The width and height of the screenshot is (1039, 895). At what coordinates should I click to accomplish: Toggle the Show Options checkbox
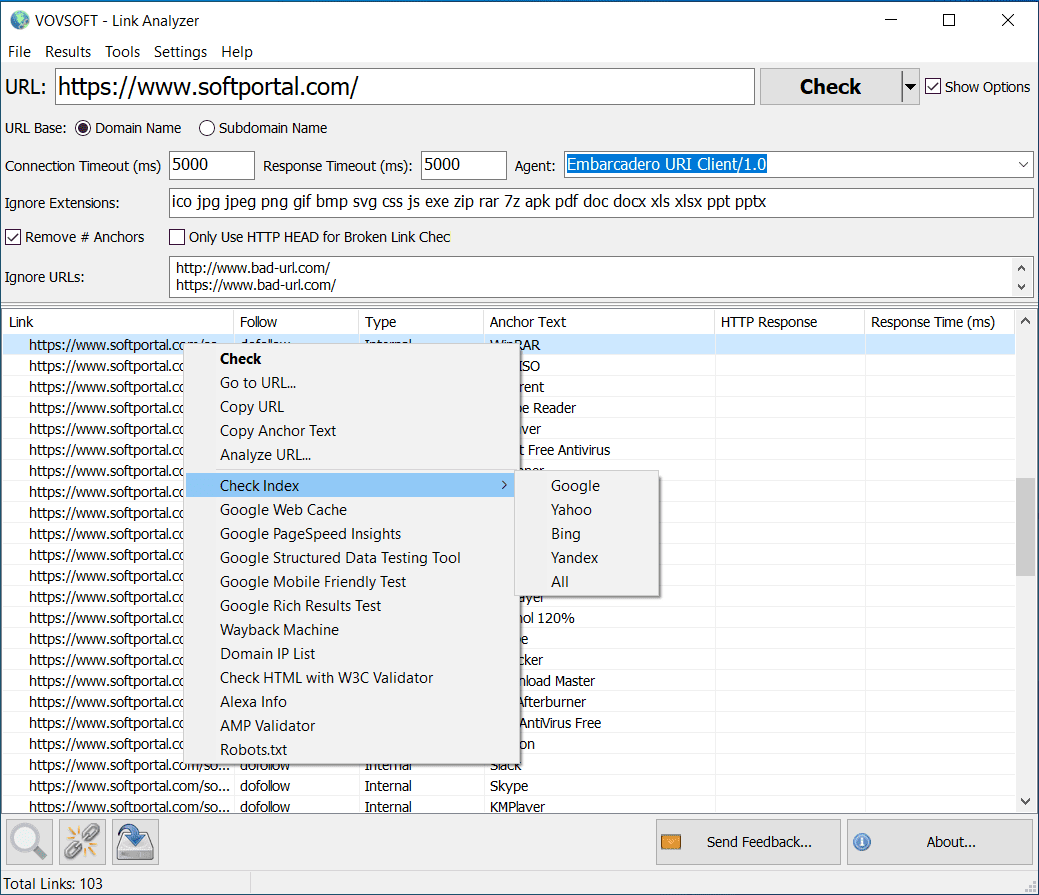coord(933,86)
